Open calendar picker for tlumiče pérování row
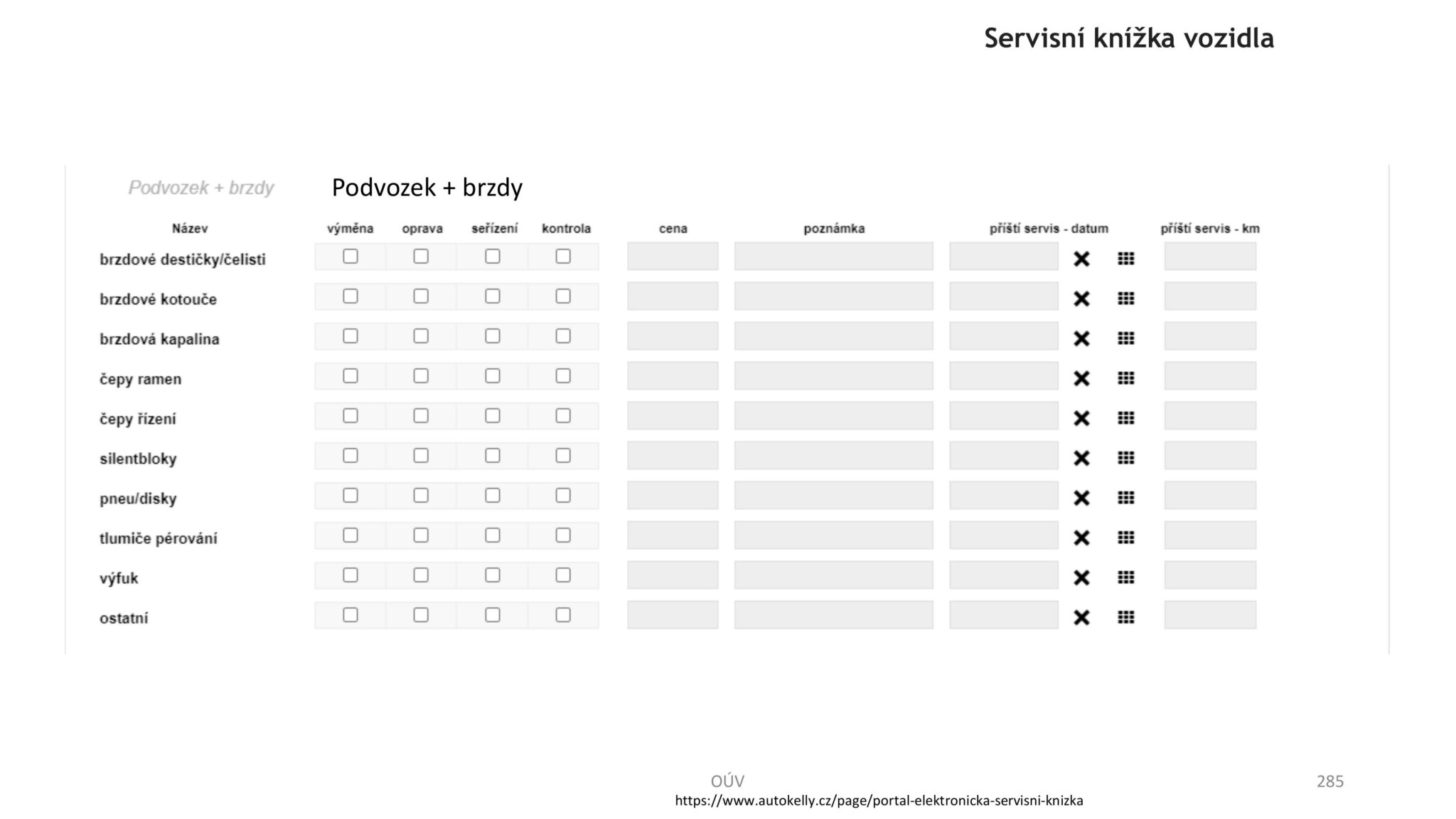The height and width of the screenshot is (819, 1456). click(x=1125, y=537)
